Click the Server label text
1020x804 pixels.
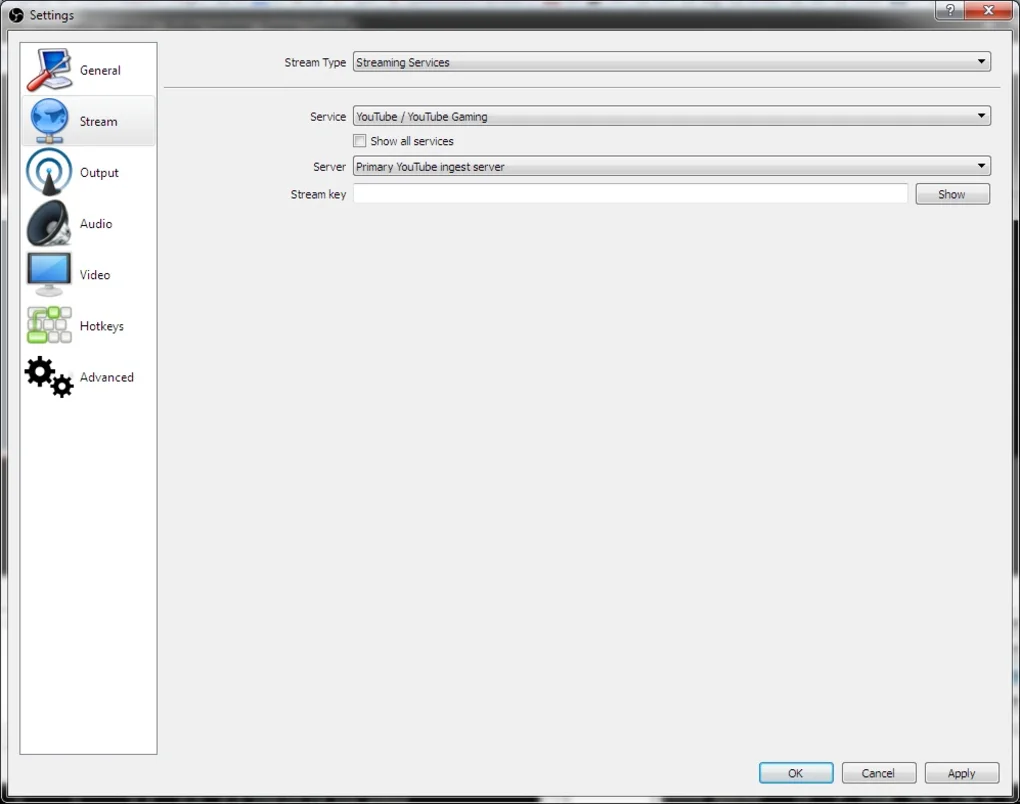pyautogui.click(x=329, y=167)
